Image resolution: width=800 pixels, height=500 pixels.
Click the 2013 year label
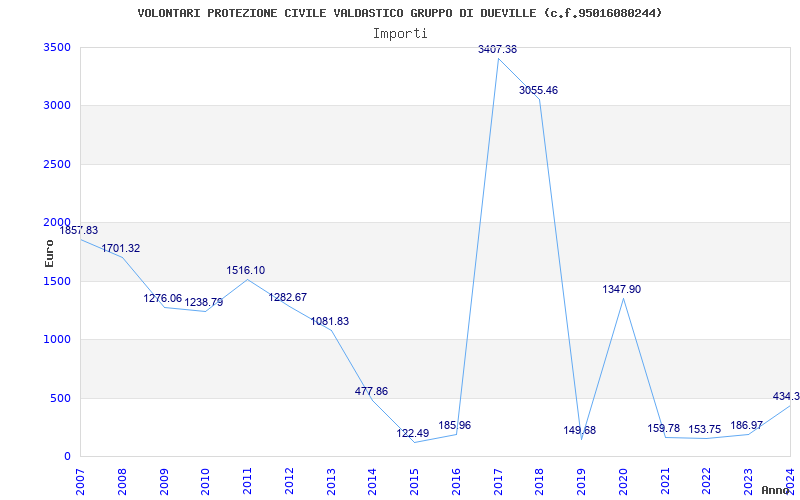click(331, 481)
